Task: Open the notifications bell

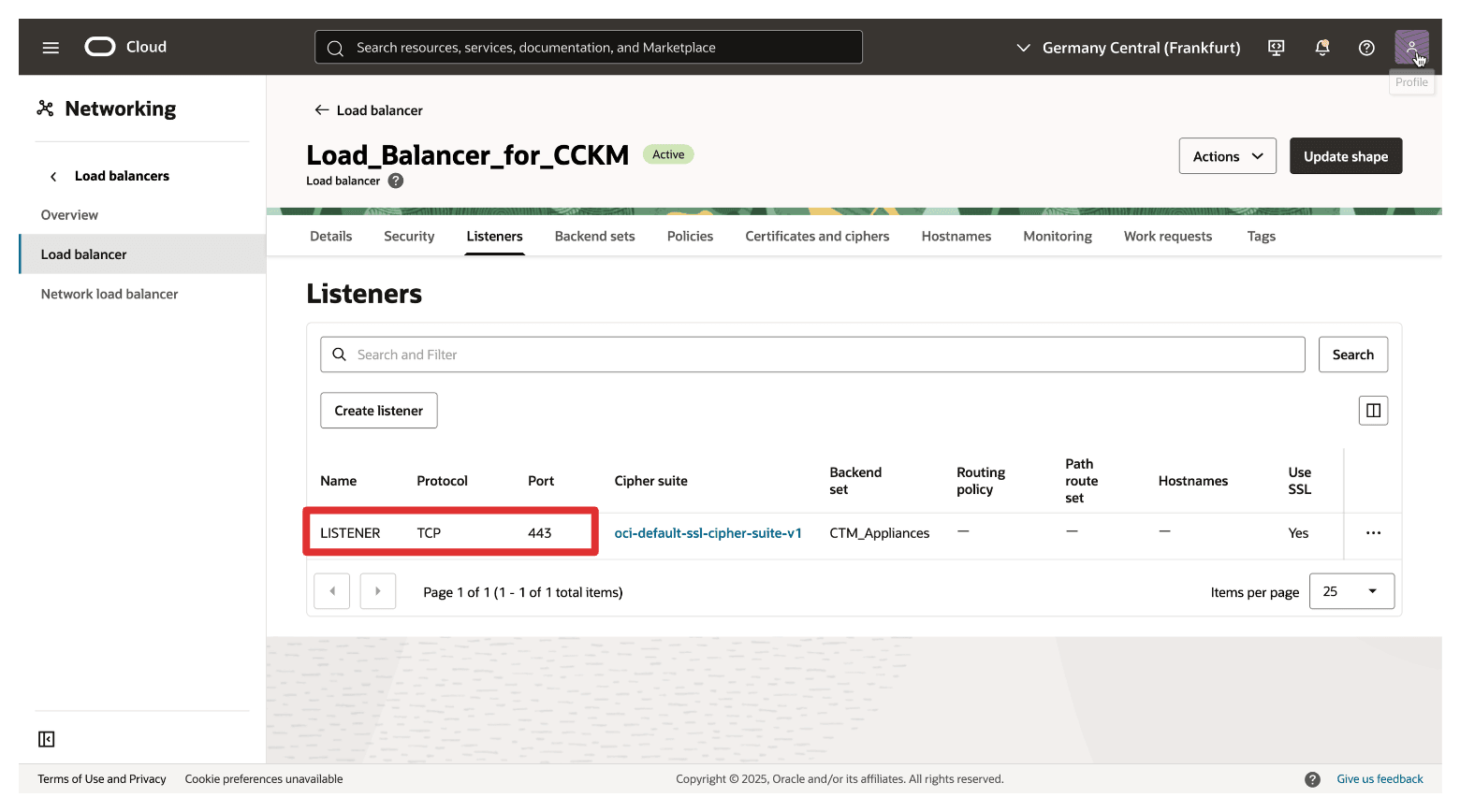Action: [1322, 48]
